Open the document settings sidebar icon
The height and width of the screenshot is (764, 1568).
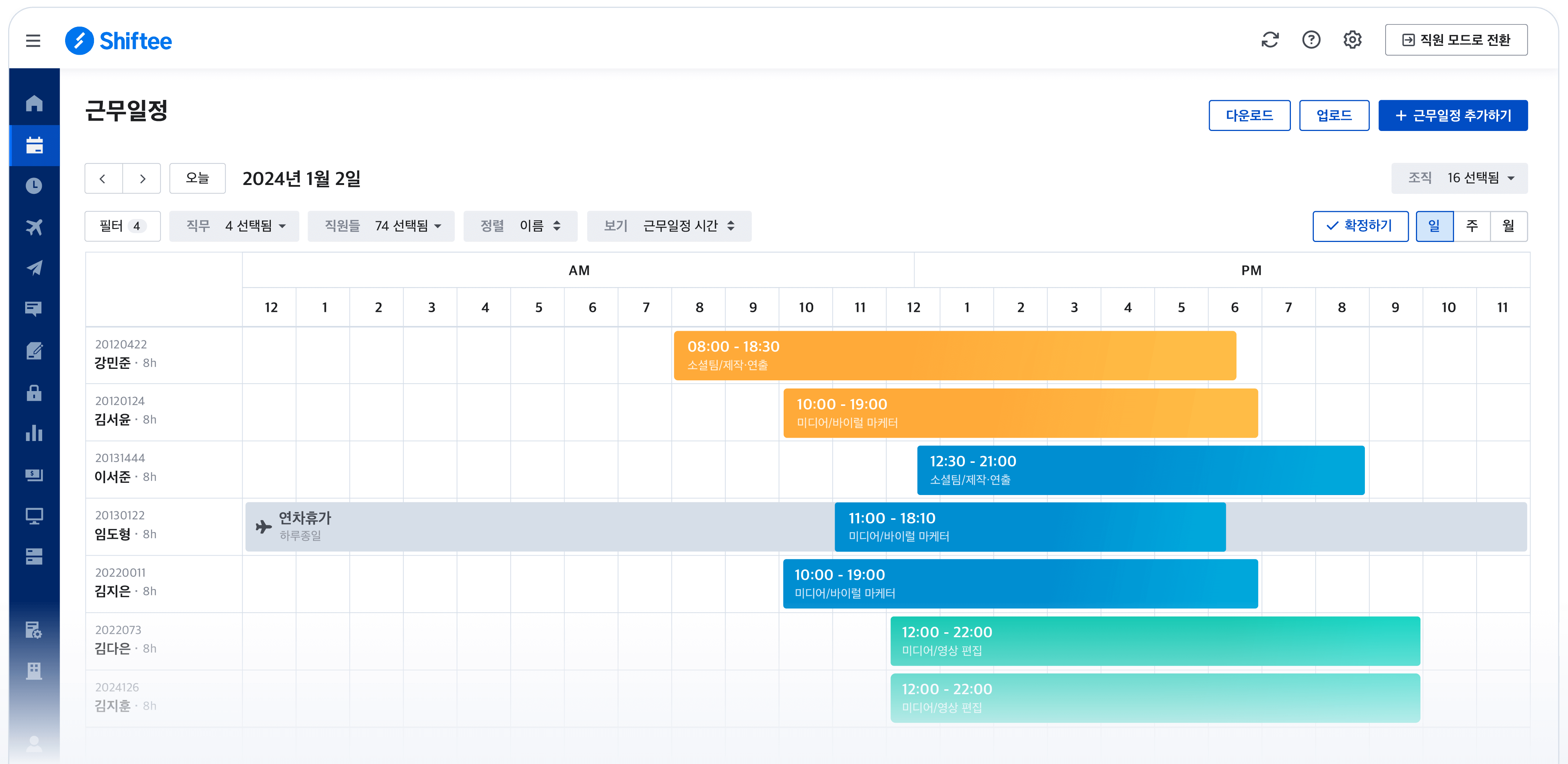[x=34, y=629]
